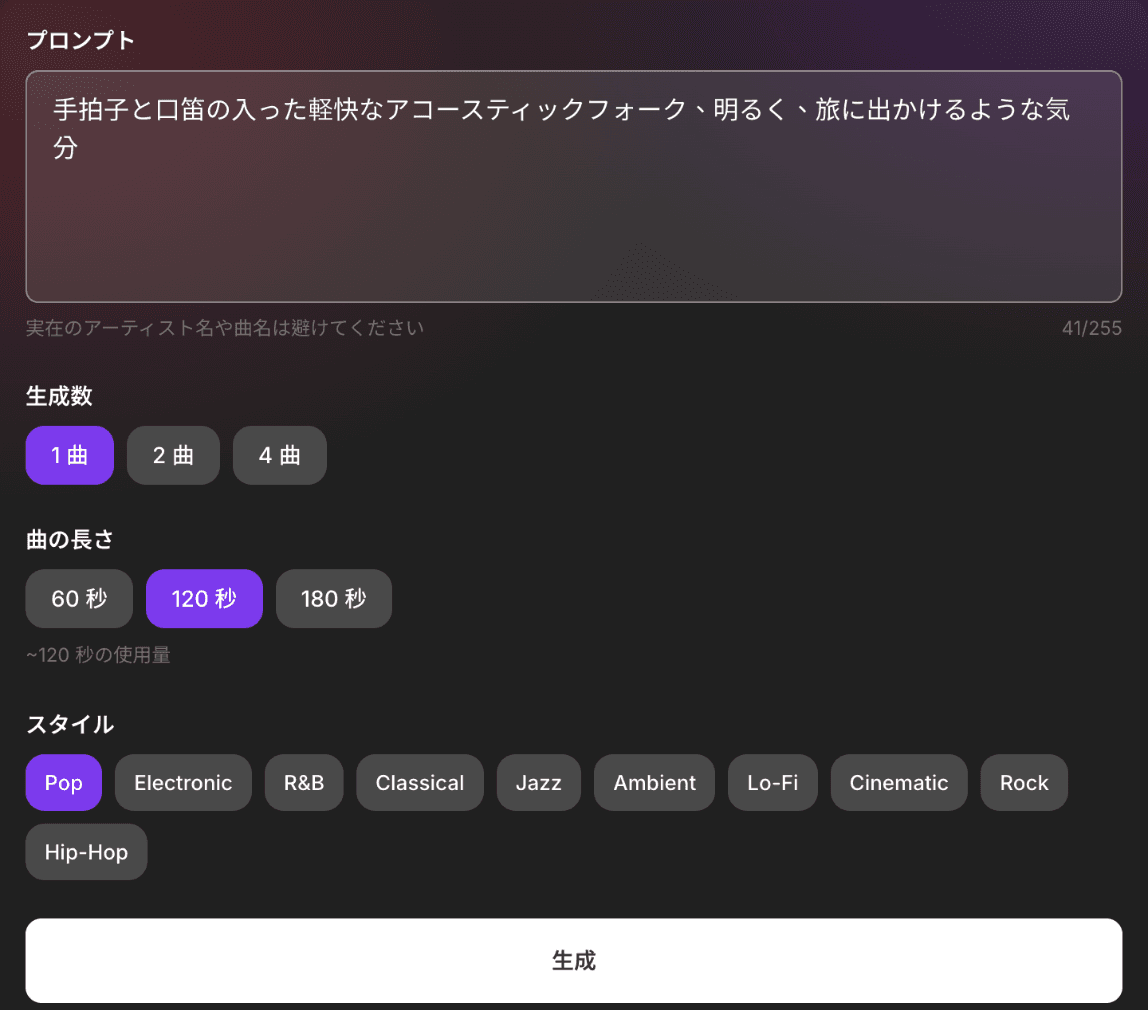Enable the Cinematic style
Image resolution: width=1148 pixels, height=1010 pixels.
tap(899, 782)
